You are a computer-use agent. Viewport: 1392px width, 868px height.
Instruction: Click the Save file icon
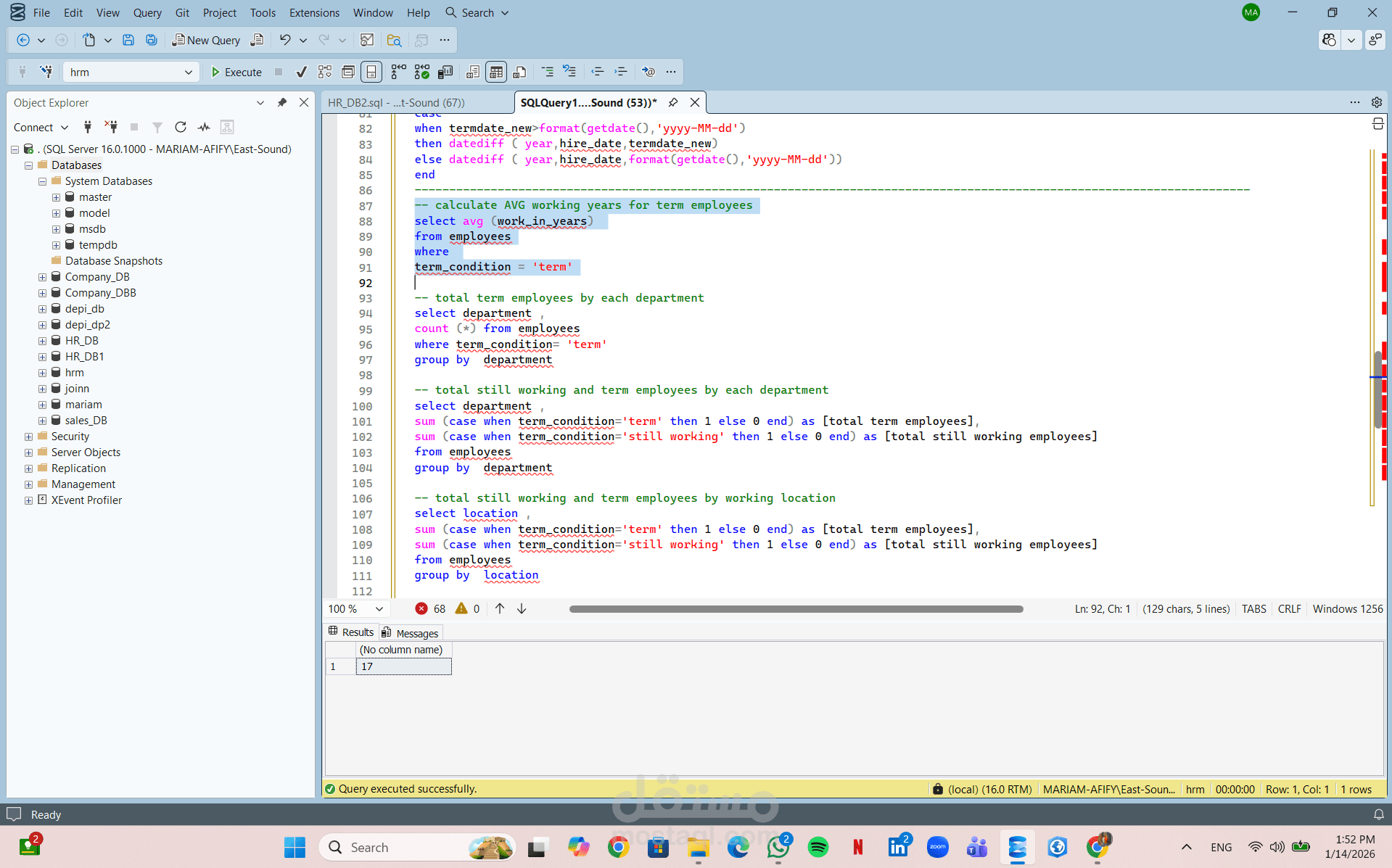(128, 40)
